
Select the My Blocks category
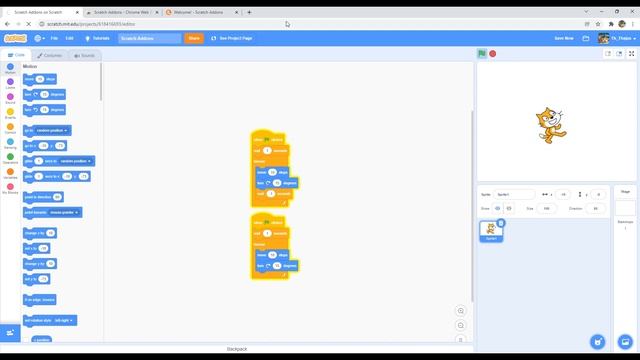coord(10,189)
